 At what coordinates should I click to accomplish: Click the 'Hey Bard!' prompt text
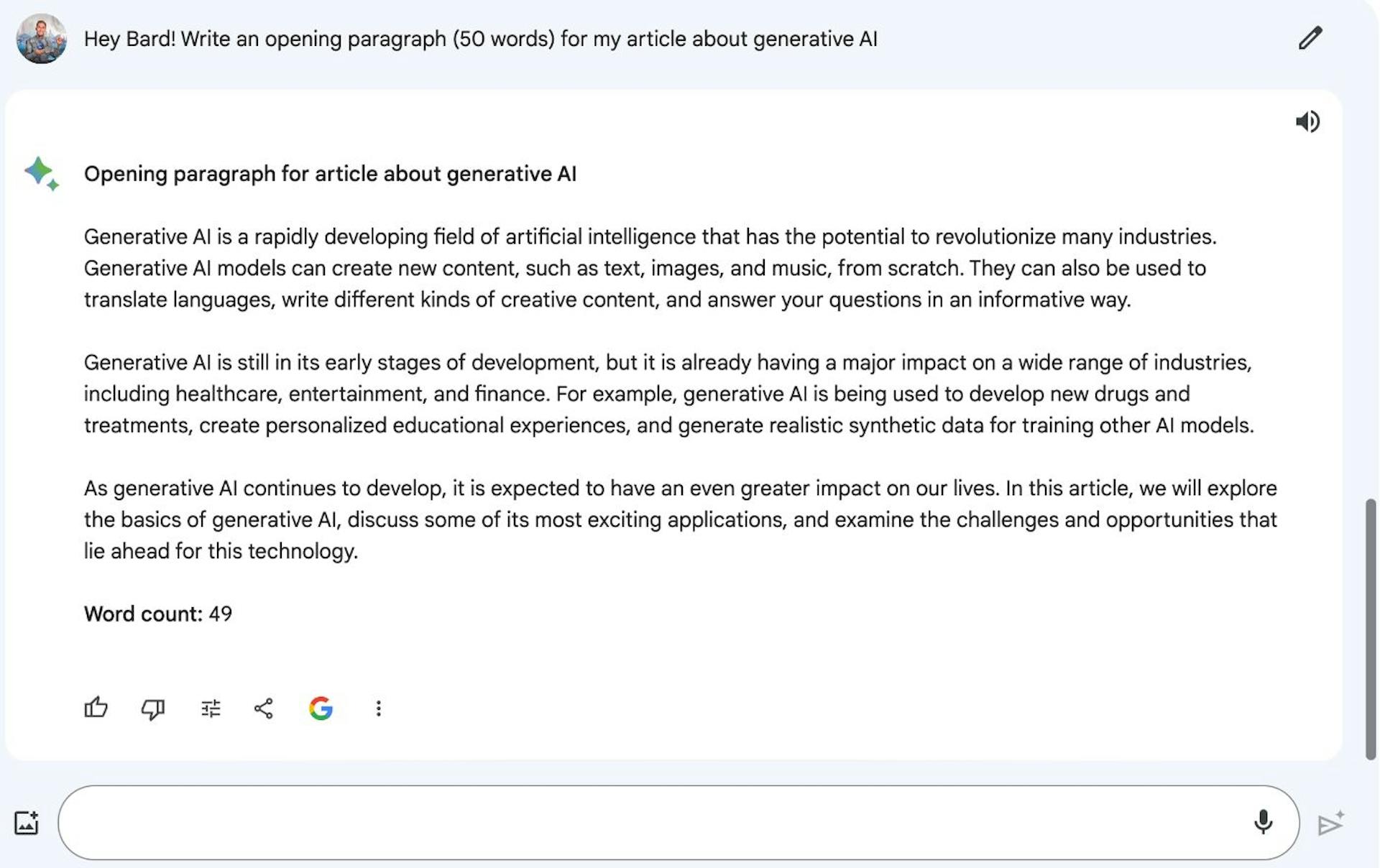(x=480, y=39)
